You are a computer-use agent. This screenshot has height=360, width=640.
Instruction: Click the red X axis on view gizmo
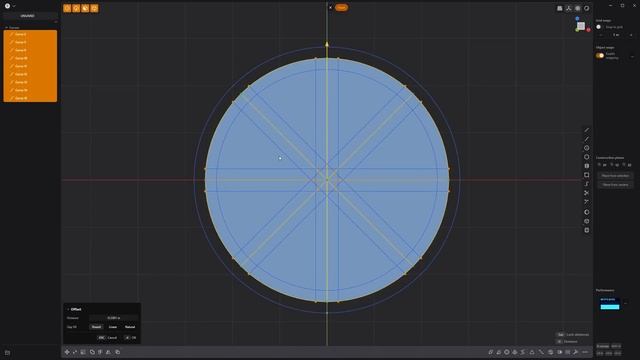(589, 30)
